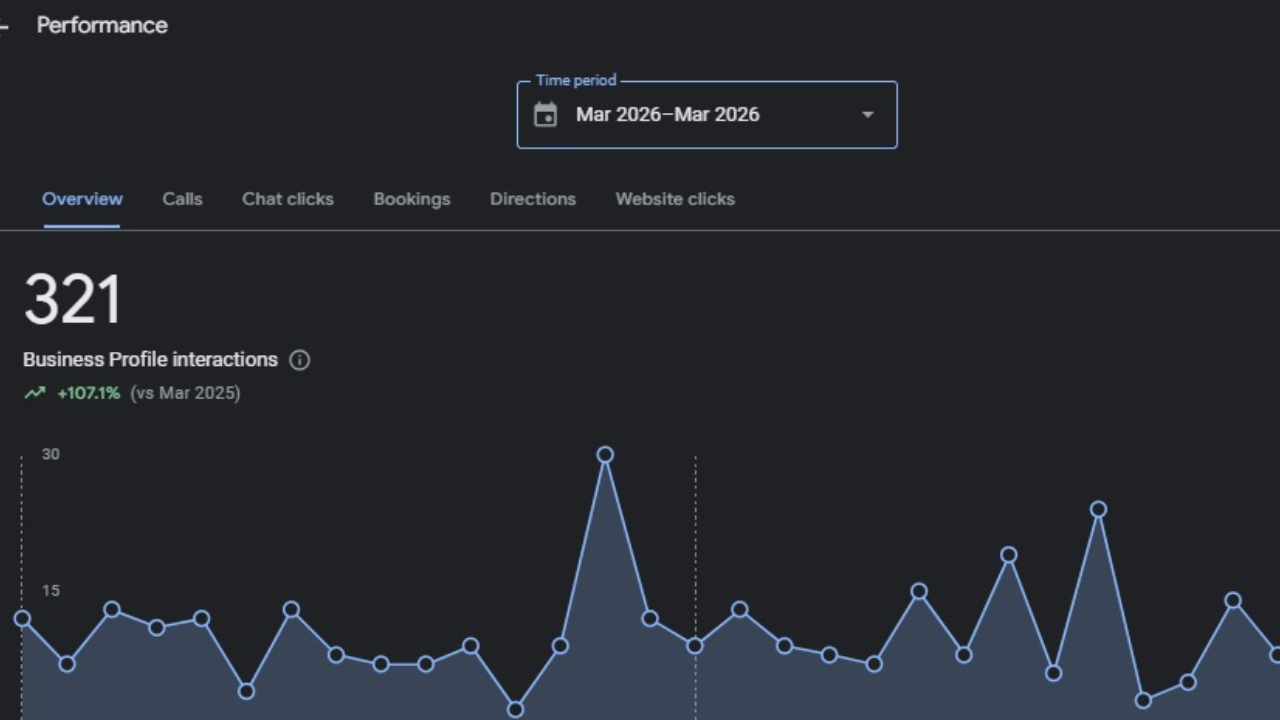Open the Business Profile interactions info icon
1280x720 pixels.
pos(299,360)
